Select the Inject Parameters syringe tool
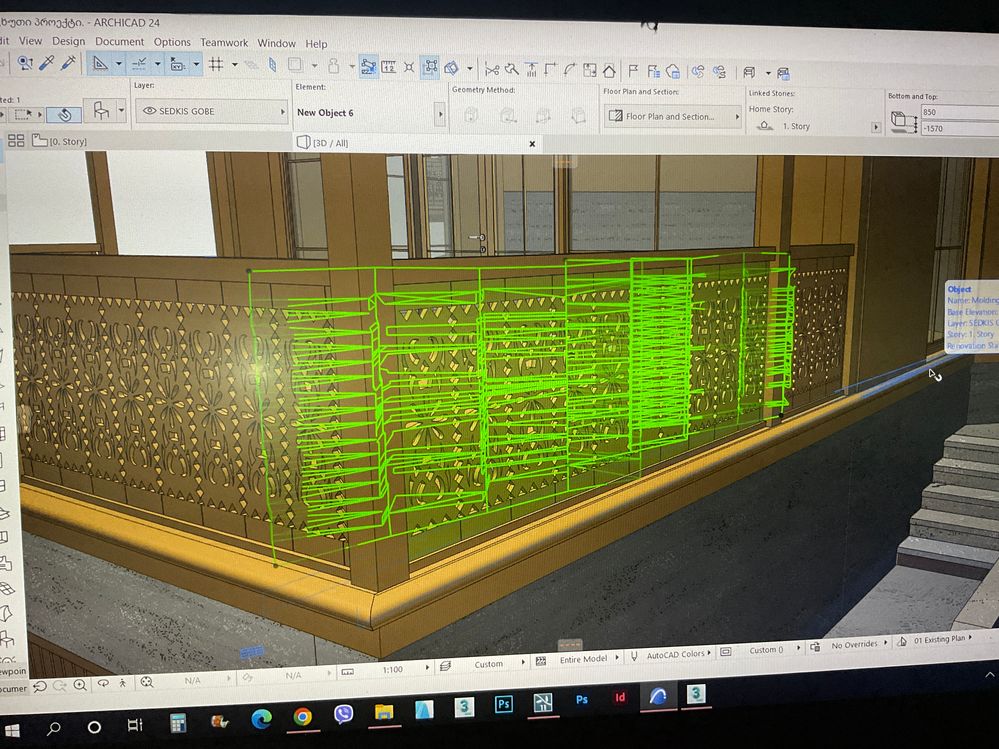This screenshot has height=749, width=999. tap(68, 63)
